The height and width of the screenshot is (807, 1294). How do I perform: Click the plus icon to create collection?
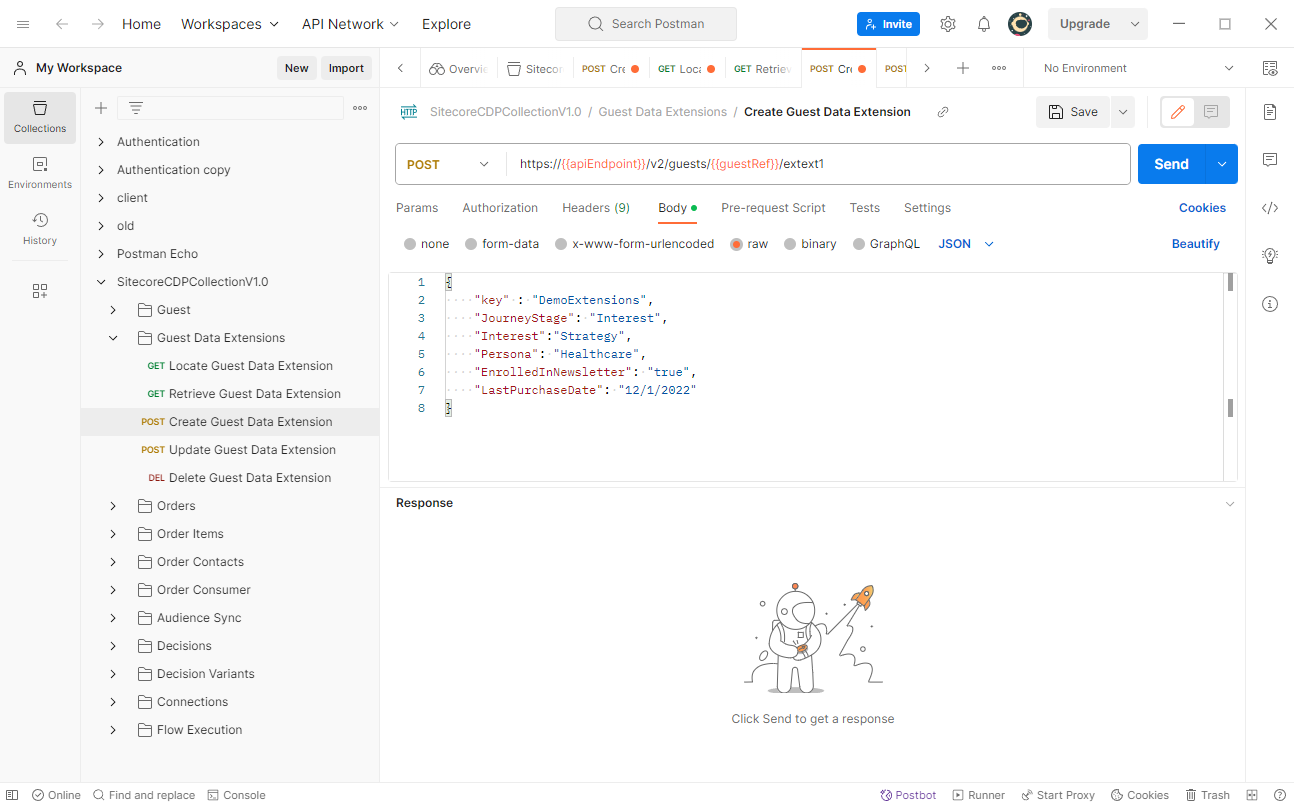point(100,108)
